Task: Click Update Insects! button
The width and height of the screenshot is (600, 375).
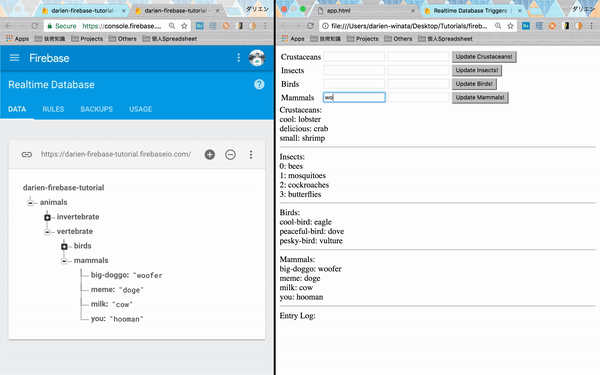Action: 477,70
